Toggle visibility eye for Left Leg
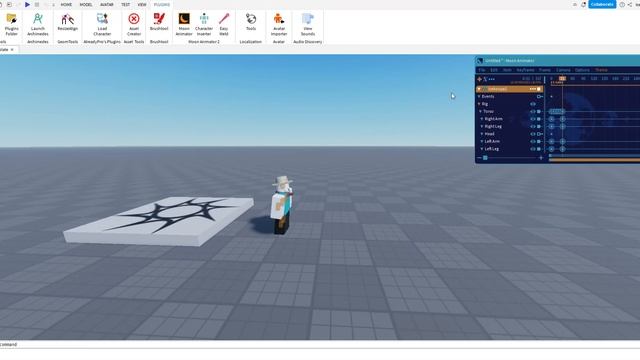The image size is (640, 360). pos(533,149)
